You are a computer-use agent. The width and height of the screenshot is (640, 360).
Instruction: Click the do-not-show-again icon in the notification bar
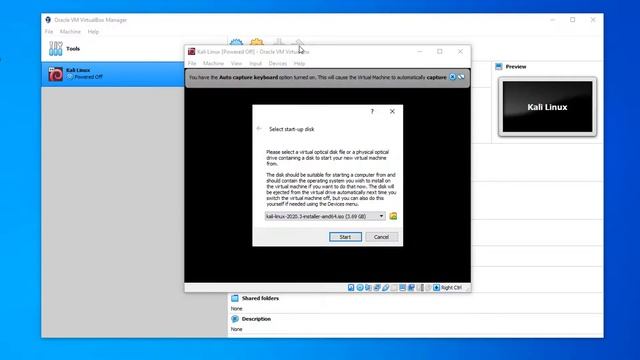[x=461, y=77]
